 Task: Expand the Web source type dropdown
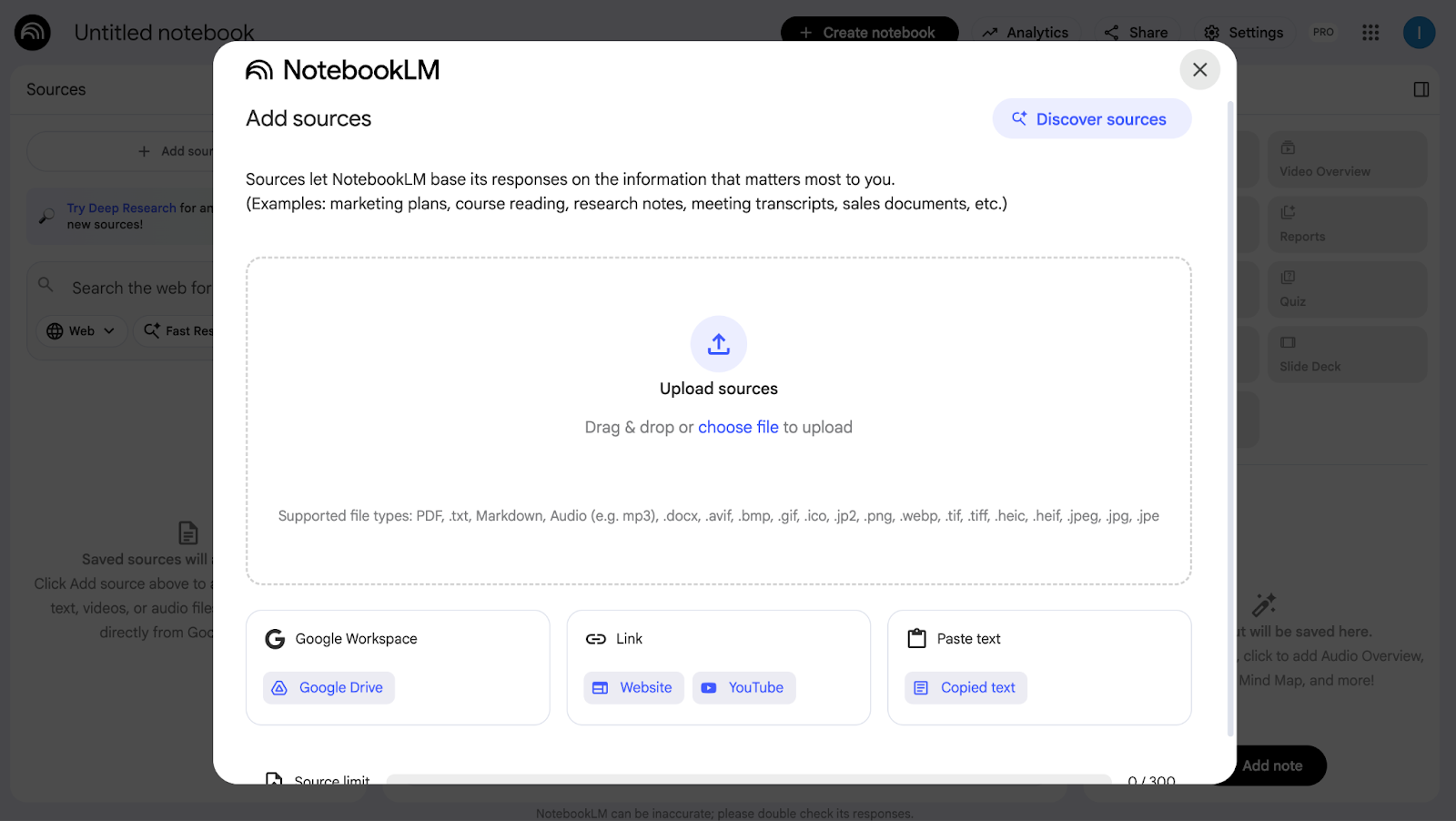81,330
